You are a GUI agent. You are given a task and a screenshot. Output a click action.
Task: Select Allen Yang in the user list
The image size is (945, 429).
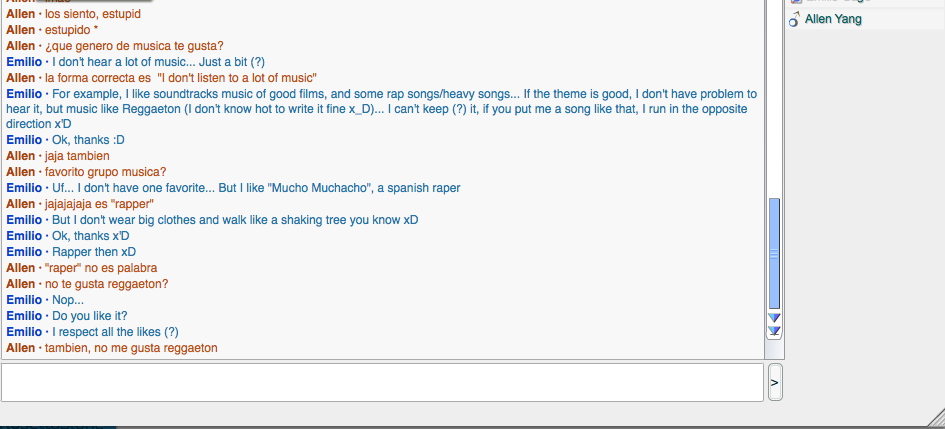point(833,19)
